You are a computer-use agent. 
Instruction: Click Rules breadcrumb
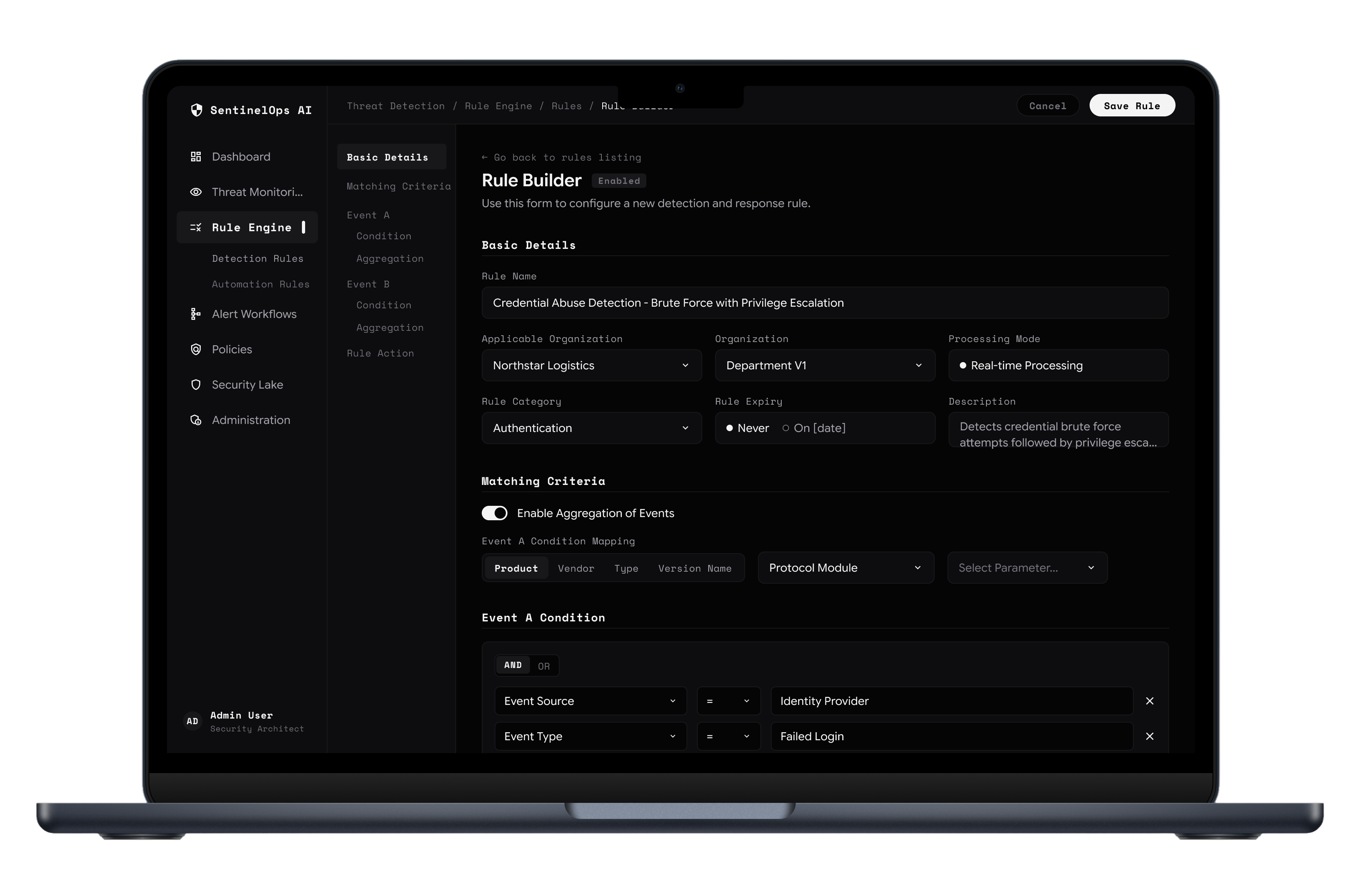tap(566, 106)
